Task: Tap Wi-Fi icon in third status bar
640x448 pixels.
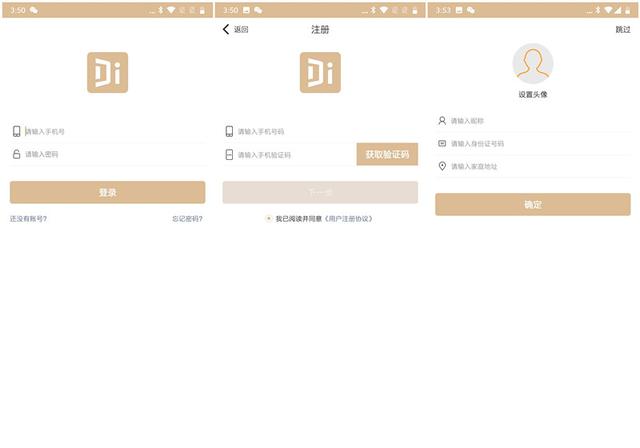Action: pyautogui.click(x=608, y=10)
